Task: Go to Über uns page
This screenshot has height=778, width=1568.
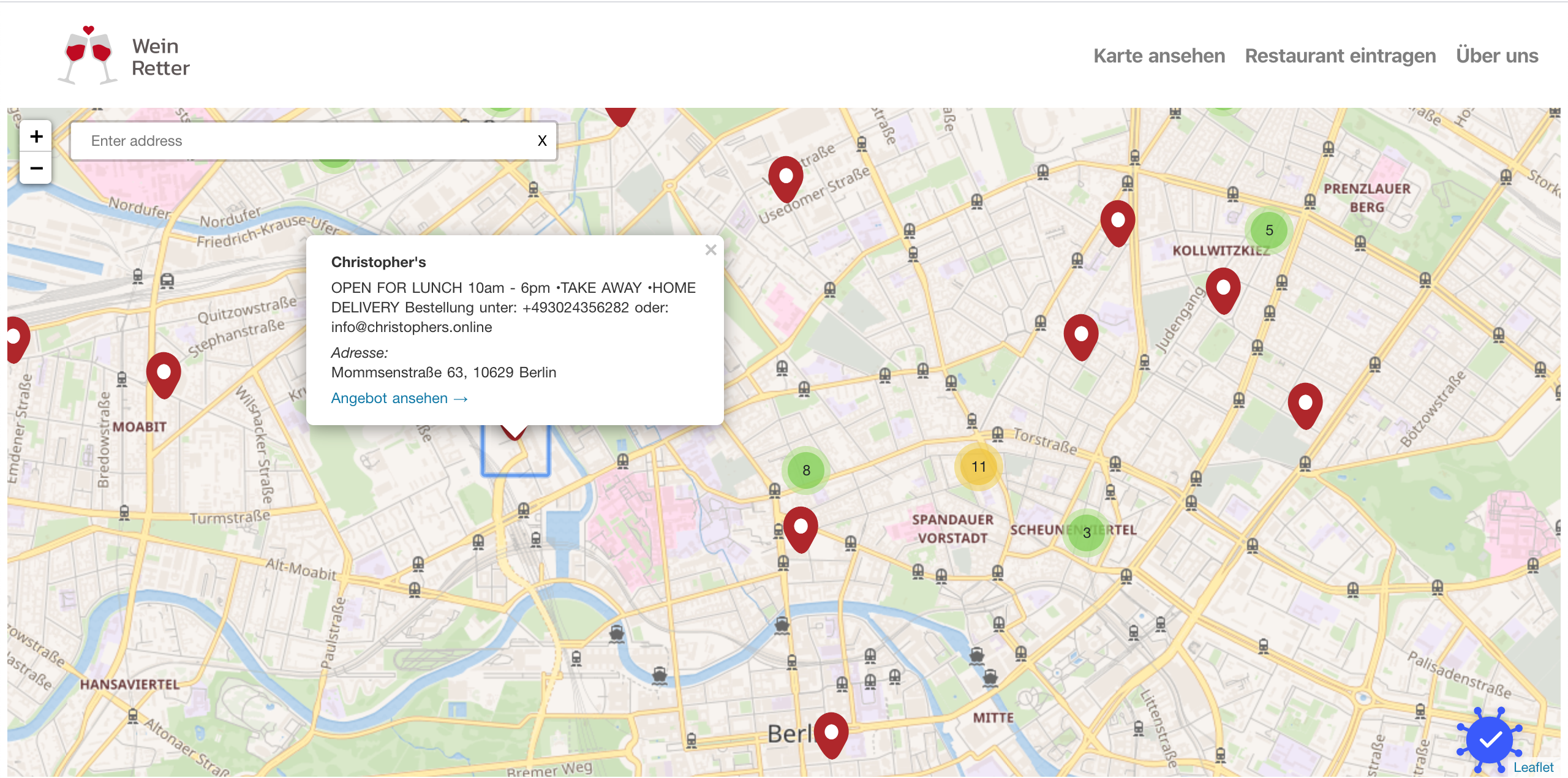Action: [x=1496, y=56]
